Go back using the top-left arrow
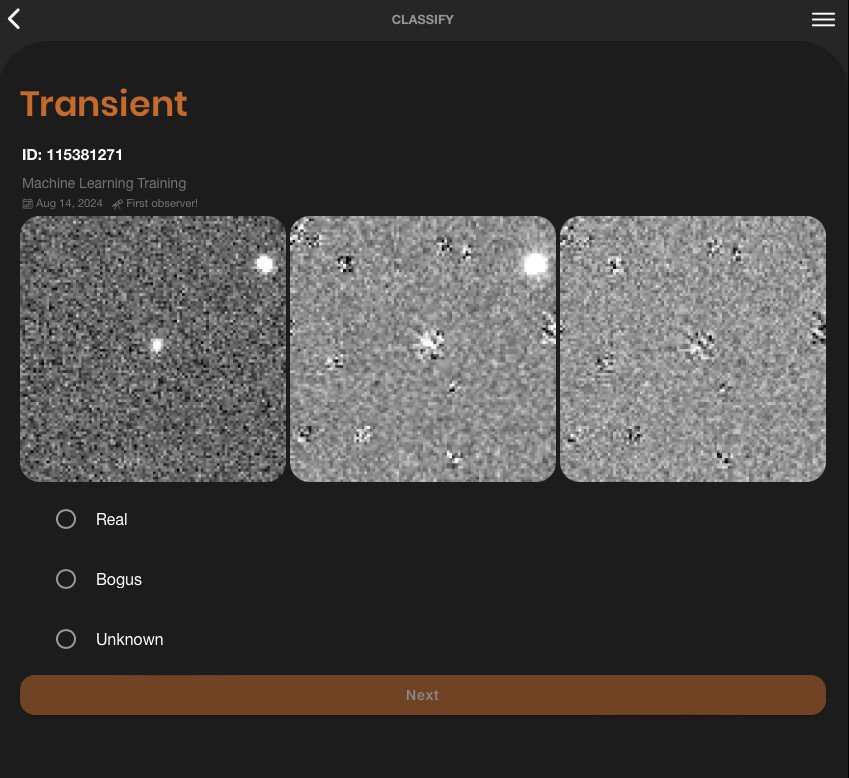Screen dimensions: 849x778 (x=14, y=19)
